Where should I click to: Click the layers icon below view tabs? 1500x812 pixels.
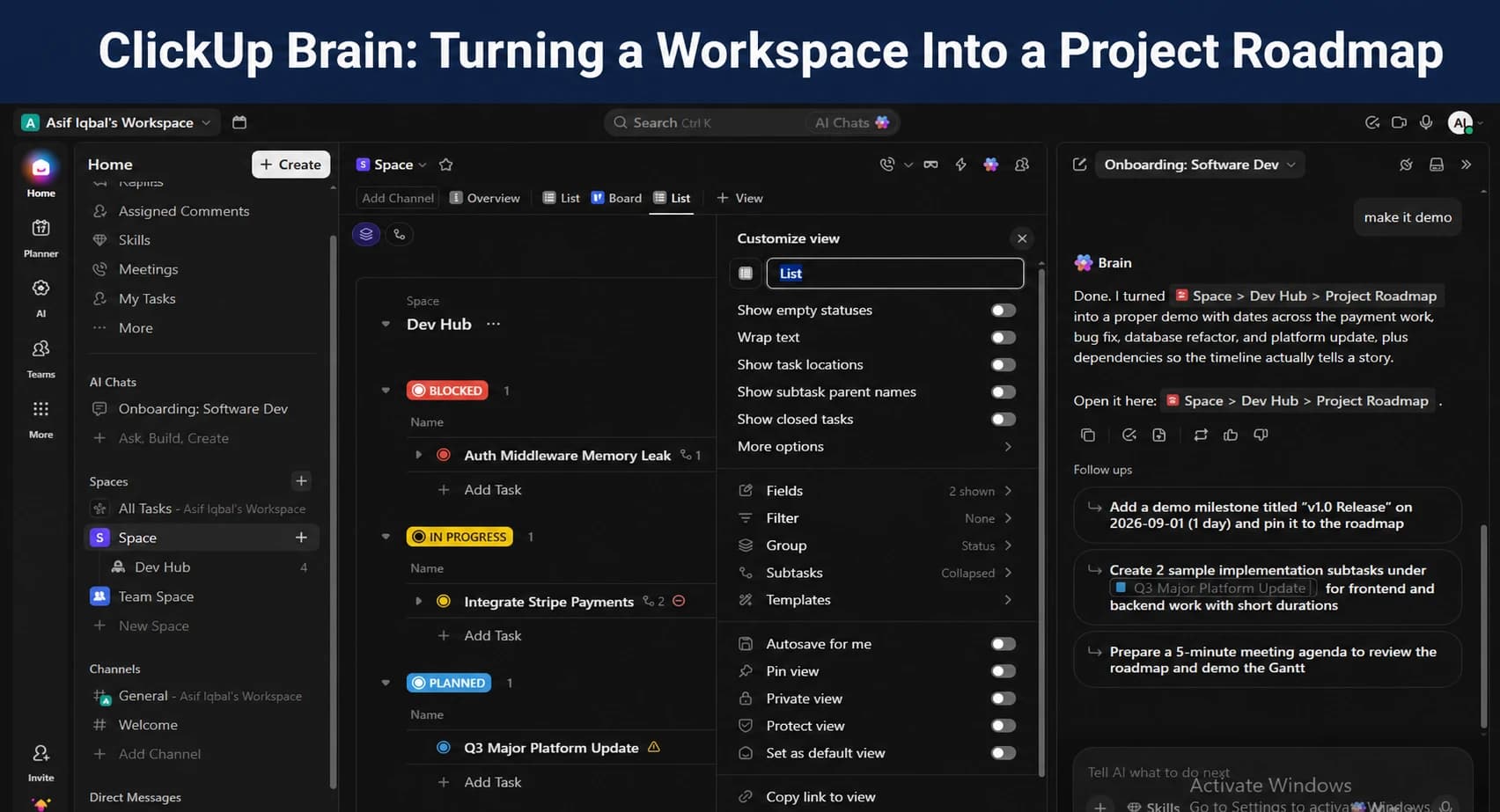[366, 234]
